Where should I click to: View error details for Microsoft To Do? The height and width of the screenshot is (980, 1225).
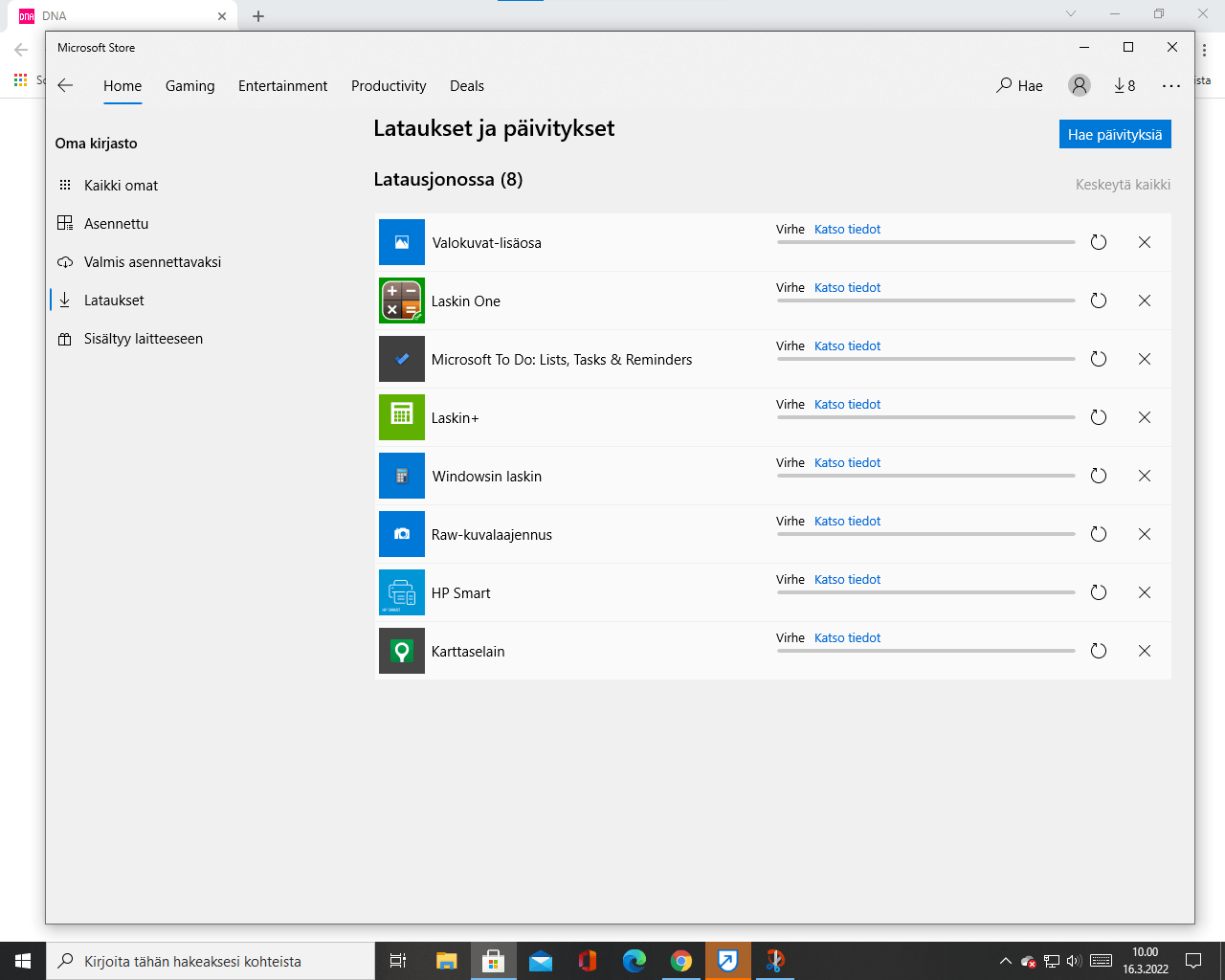coord(847,345)
